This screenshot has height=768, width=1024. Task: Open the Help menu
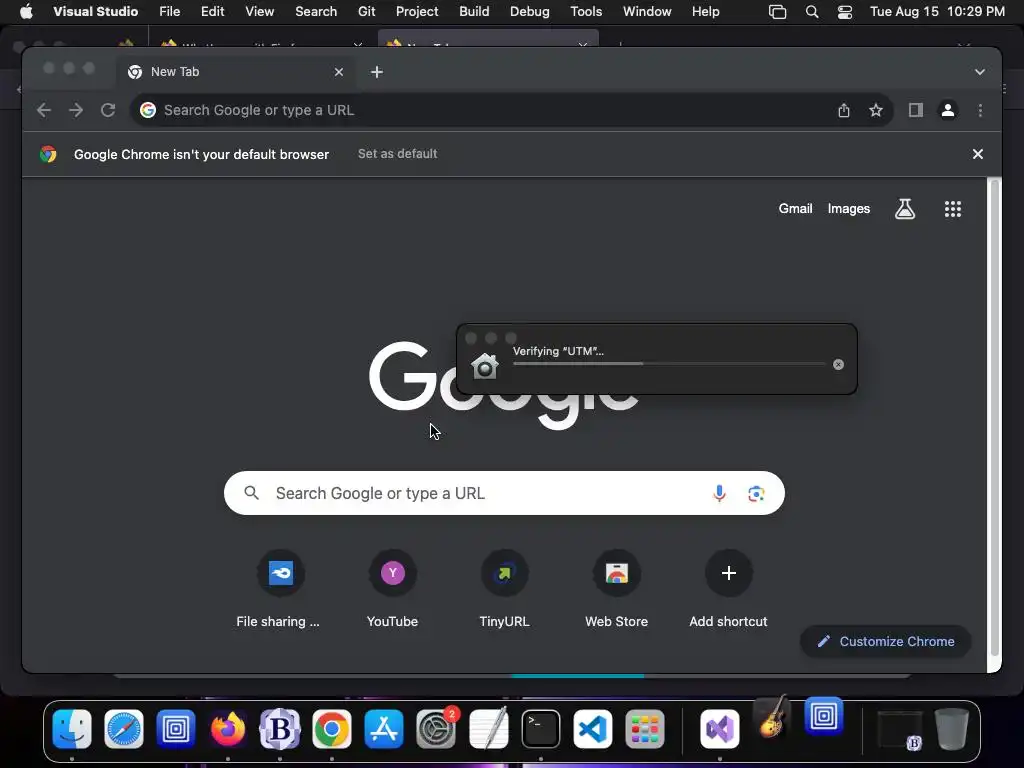click(x=705, y=11)
